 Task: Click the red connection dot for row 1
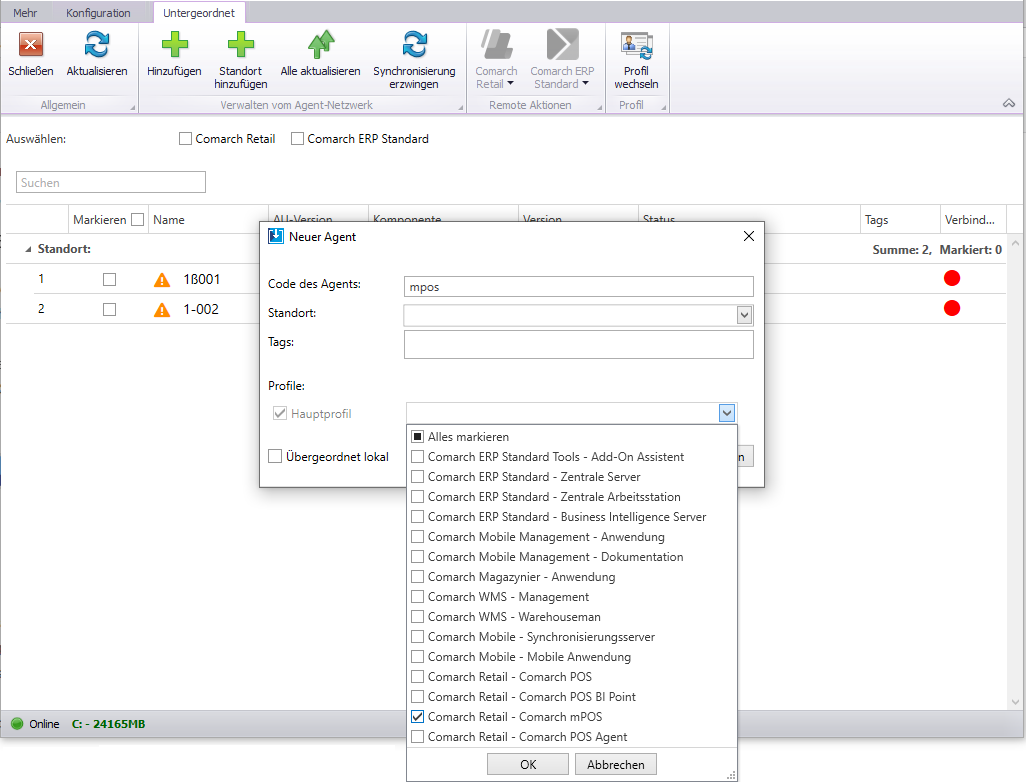952,278
